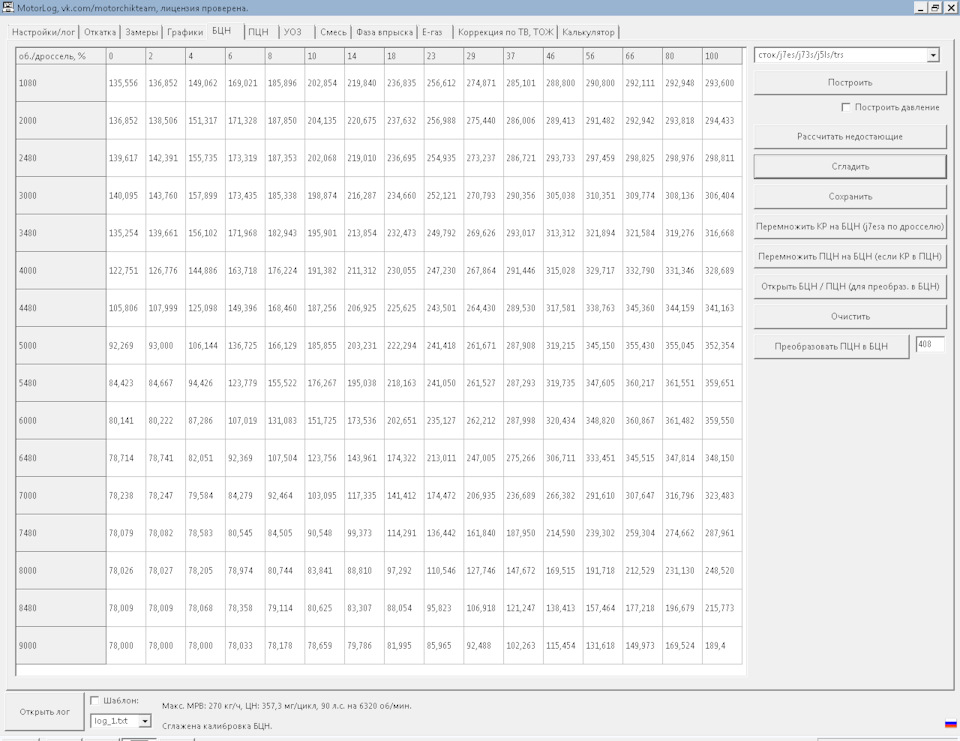Click the Построить button
This screenshot has height=741, width=960.
pyautogui.click(x=850, y=83)
